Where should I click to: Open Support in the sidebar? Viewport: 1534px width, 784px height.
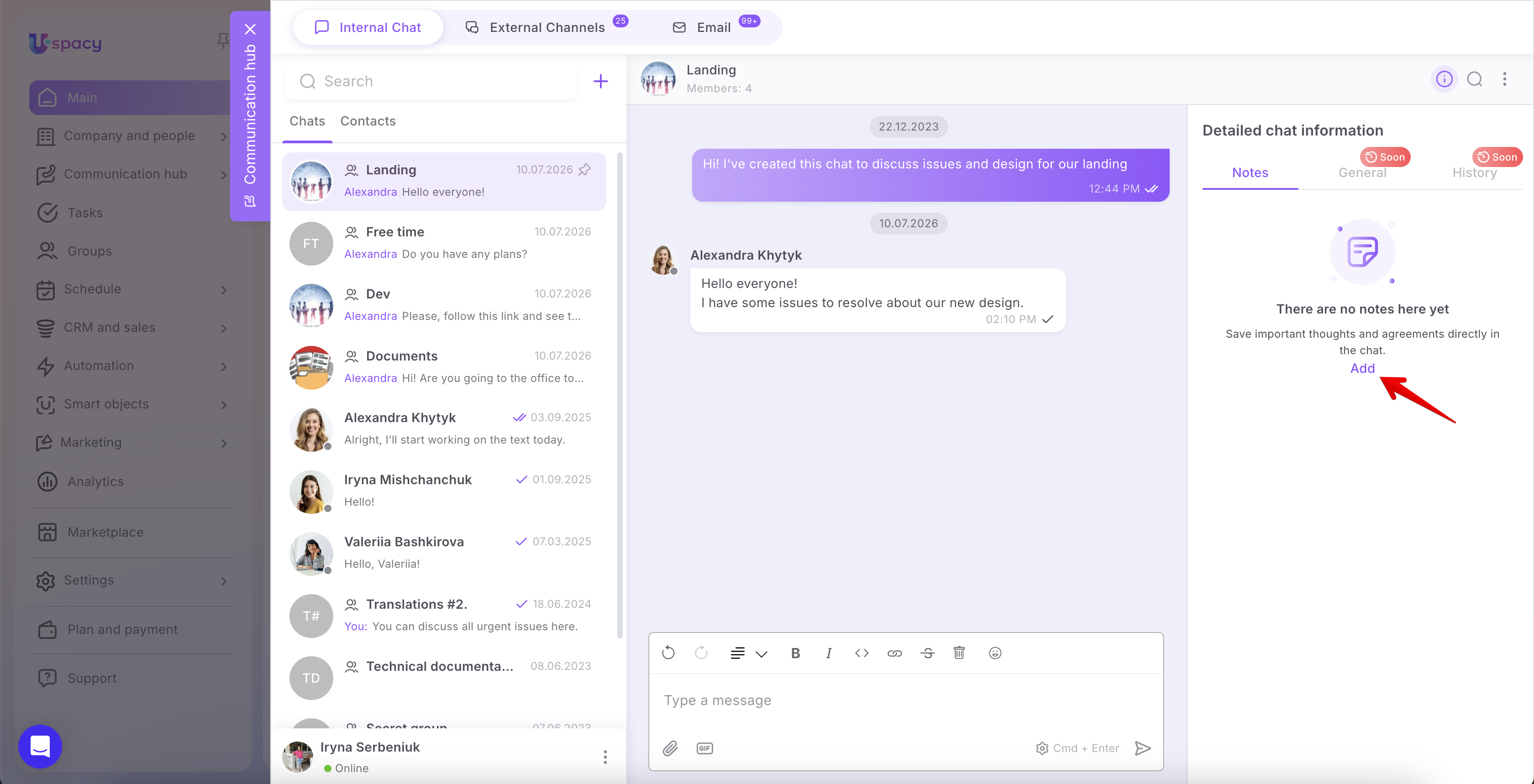click(92, 678)
